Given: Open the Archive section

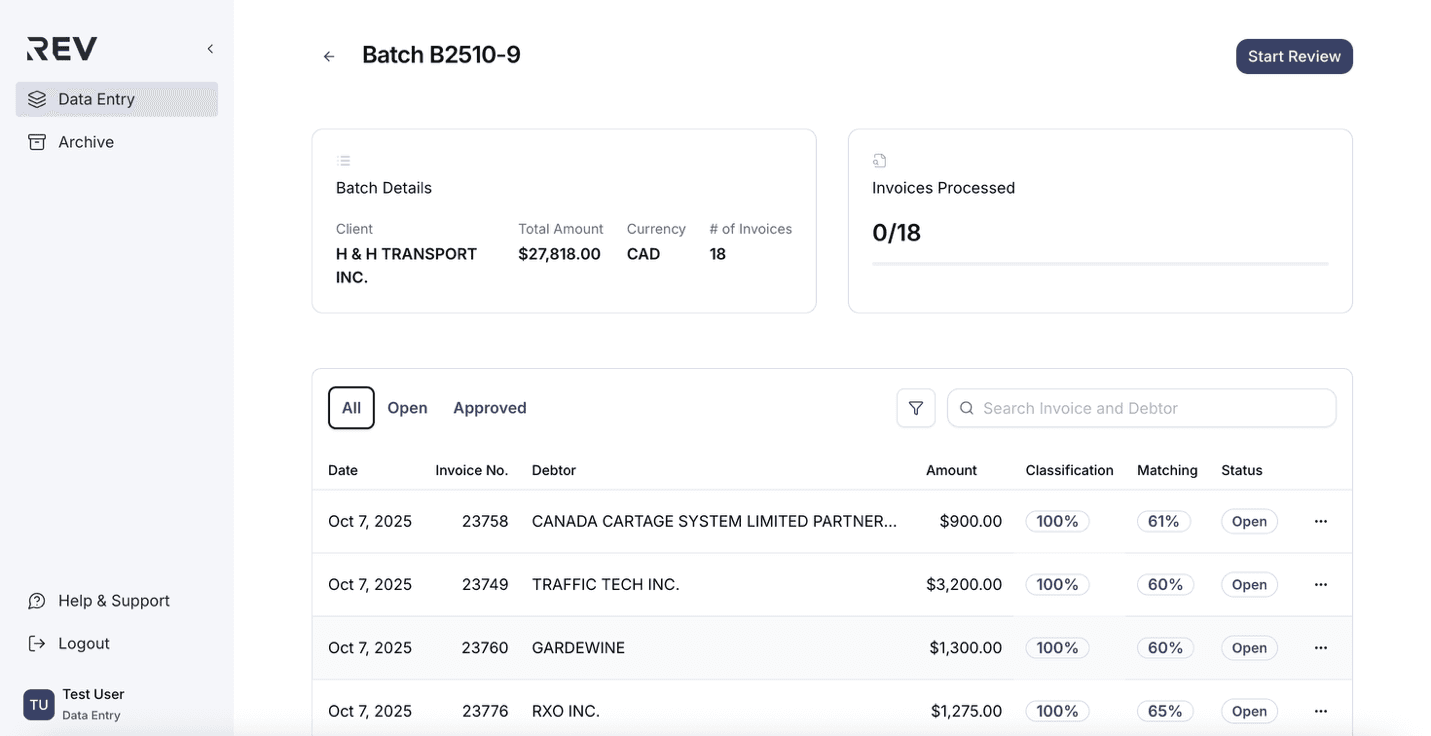Looking at the screenshot, I should tap(86, 142).
